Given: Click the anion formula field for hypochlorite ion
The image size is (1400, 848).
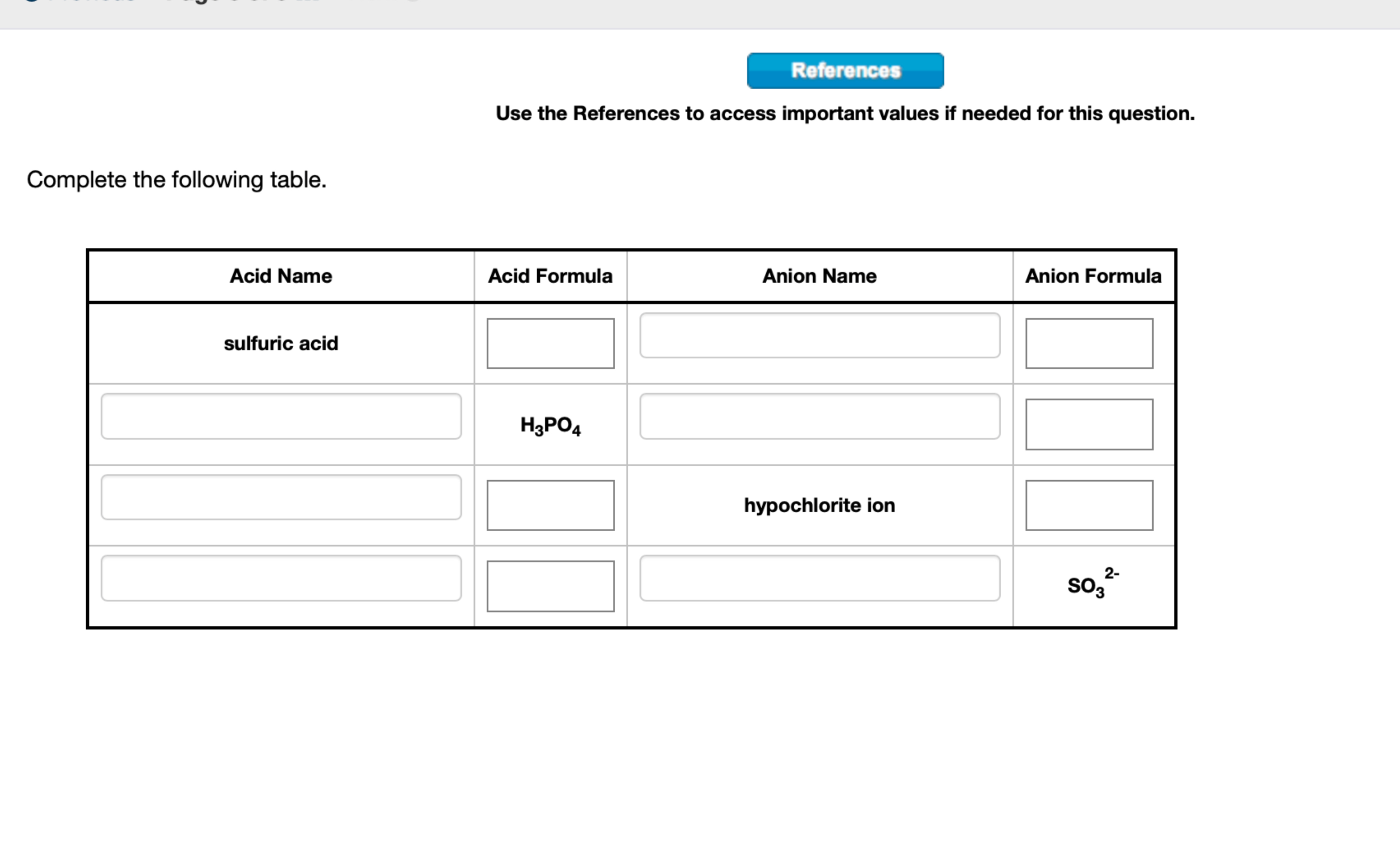Looking at the screenshot, I should click(x=1089, y=505).
